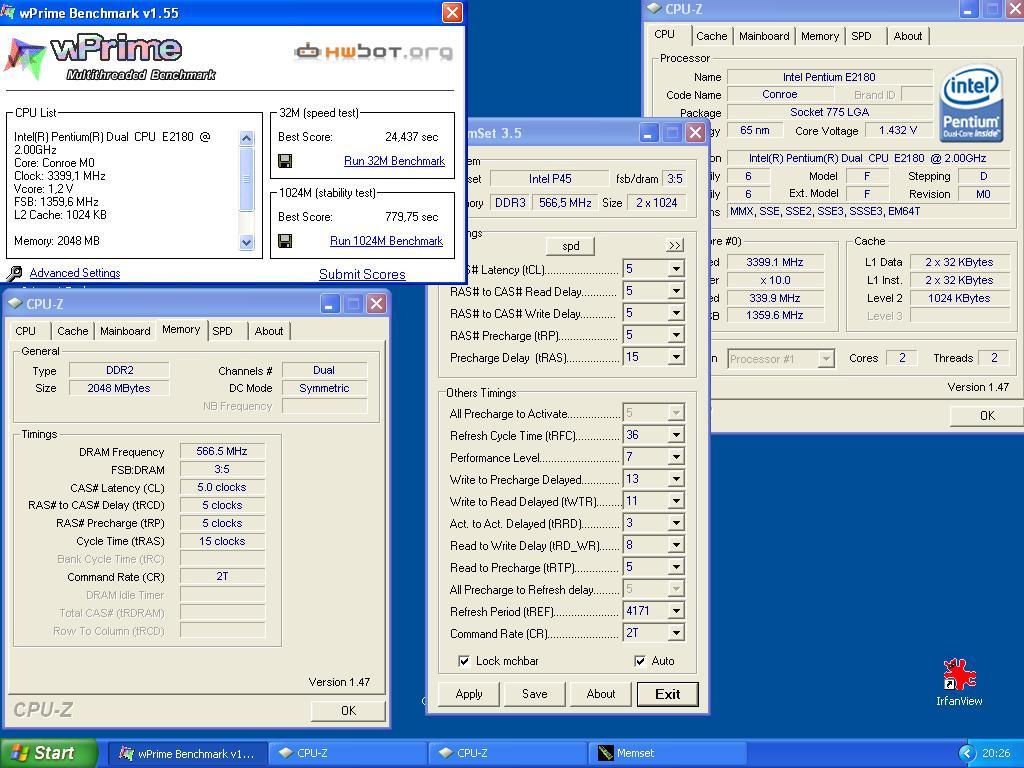Click the wPrime logo image
Screen dimensions: 1024x768
pos(110,57)
